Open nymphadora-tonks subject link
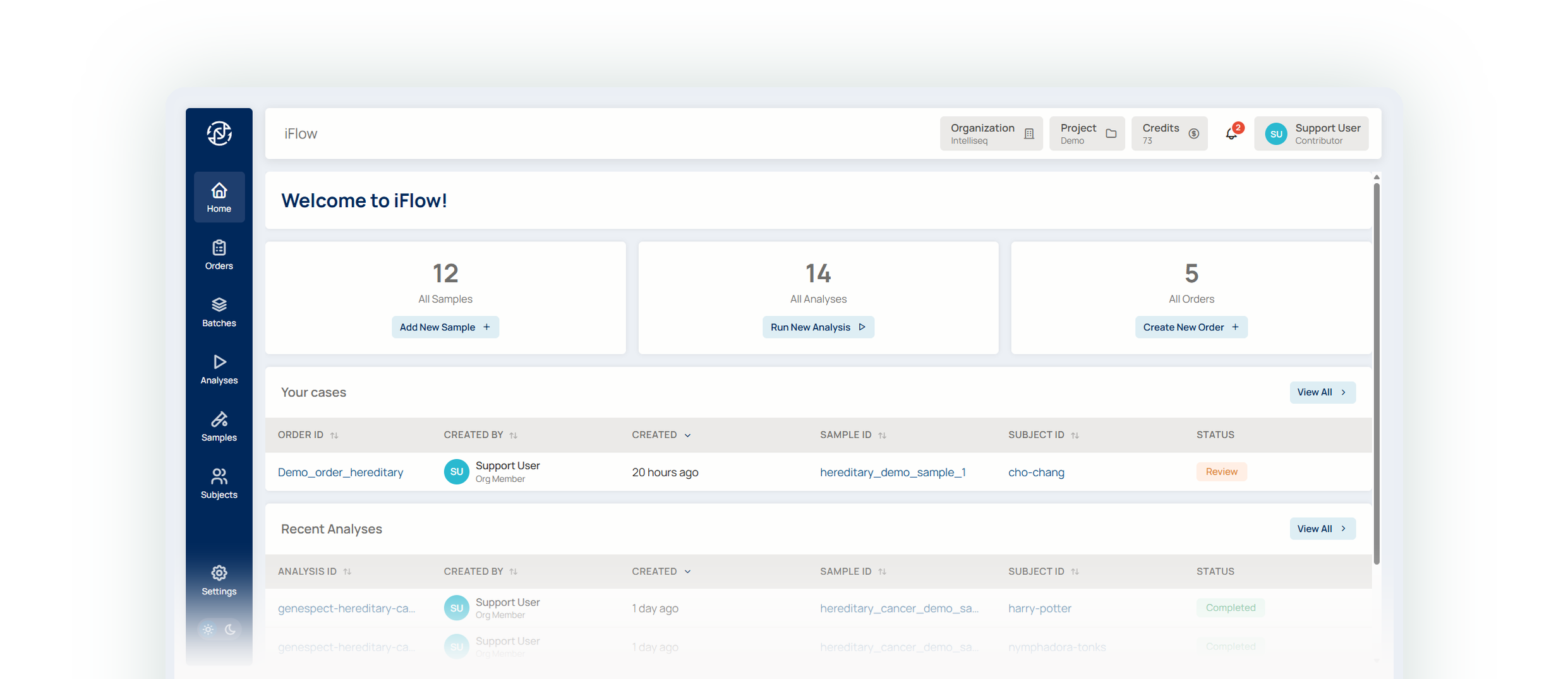The height and width of the screenshot is (679, 1568). pos(1057,647)
